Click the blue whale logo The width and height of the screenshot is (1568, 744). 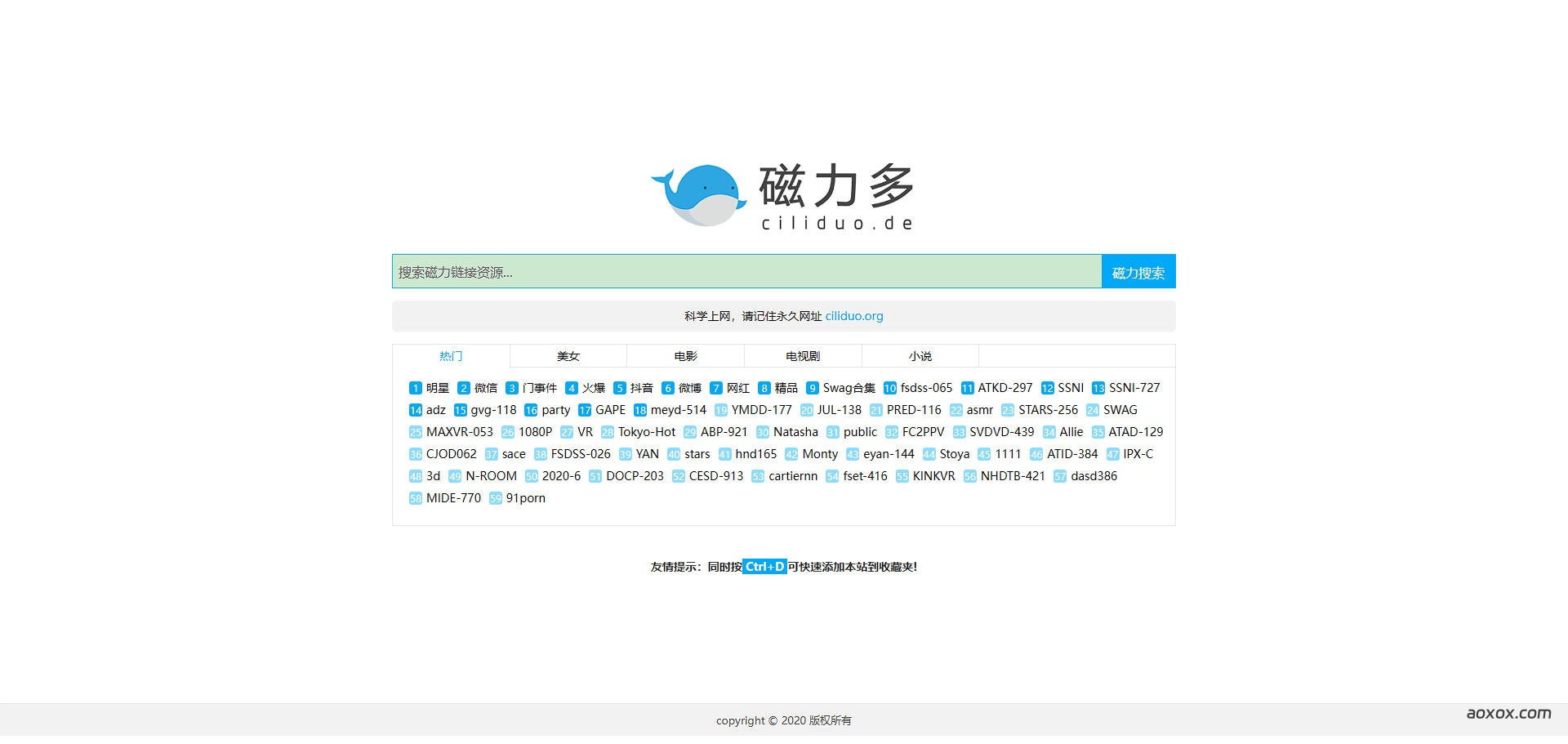pyautogui.click(x=700, y=196)
